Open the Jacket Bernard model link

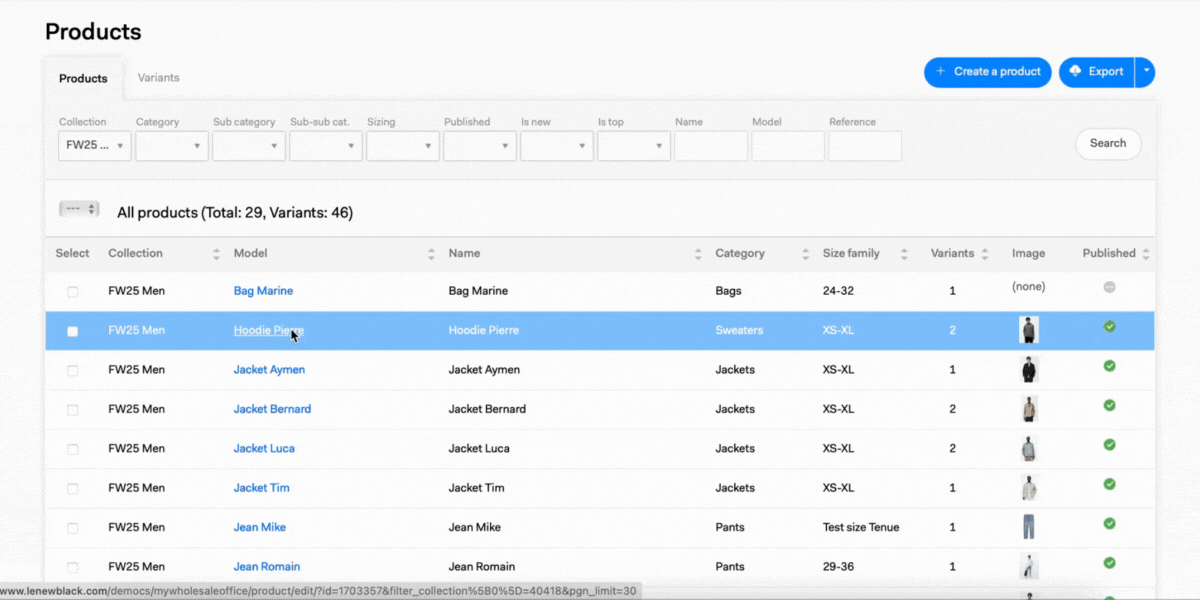tap(272, 409)
